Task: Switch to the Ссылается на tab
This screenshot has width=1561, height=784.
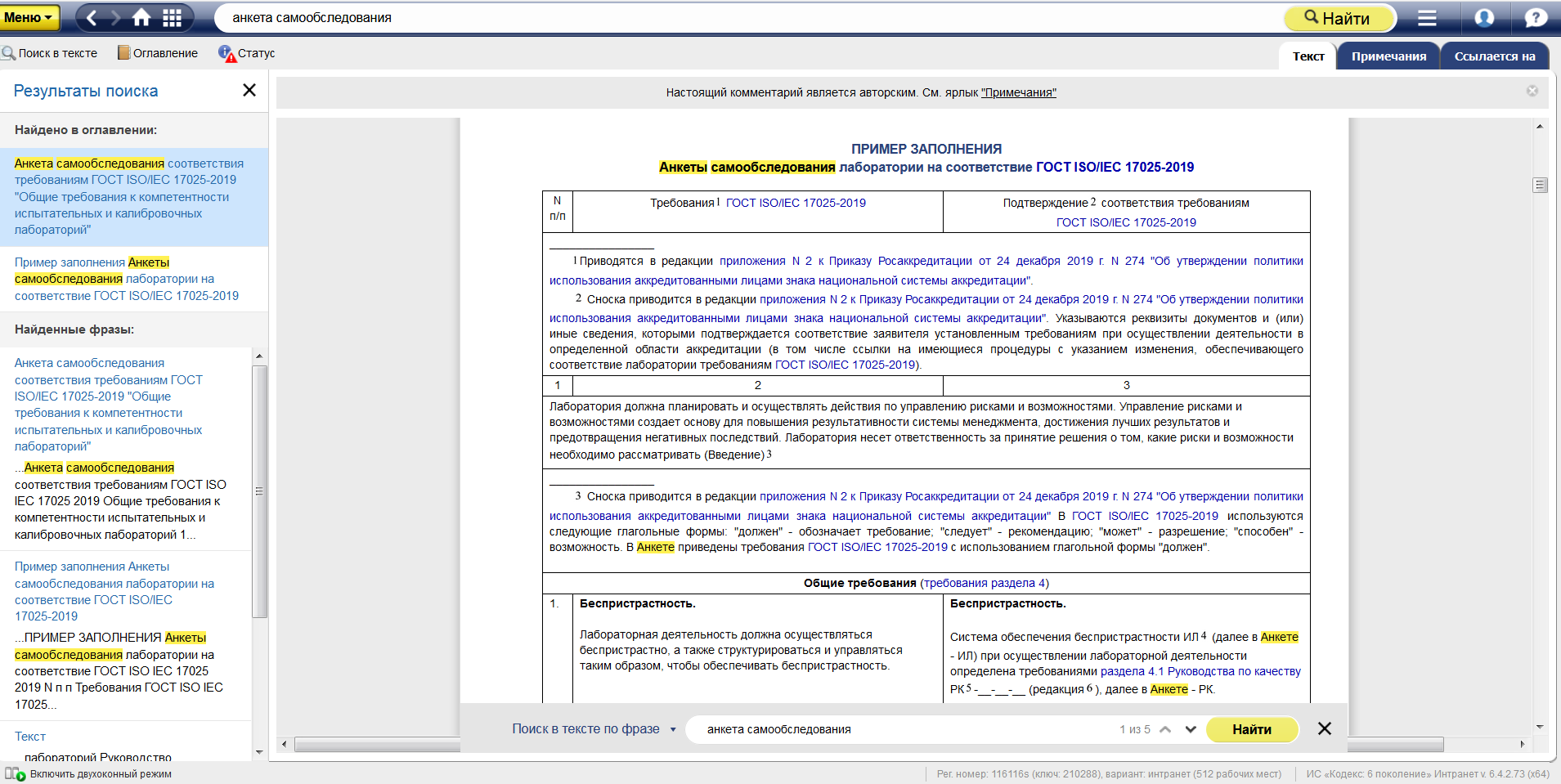Action: tap(1495, 56)
